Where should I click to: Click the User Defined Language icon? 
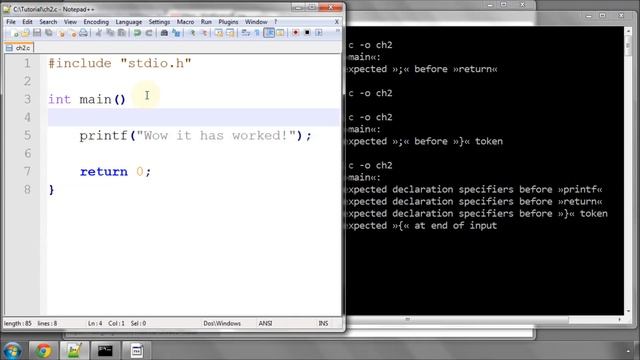280,33
